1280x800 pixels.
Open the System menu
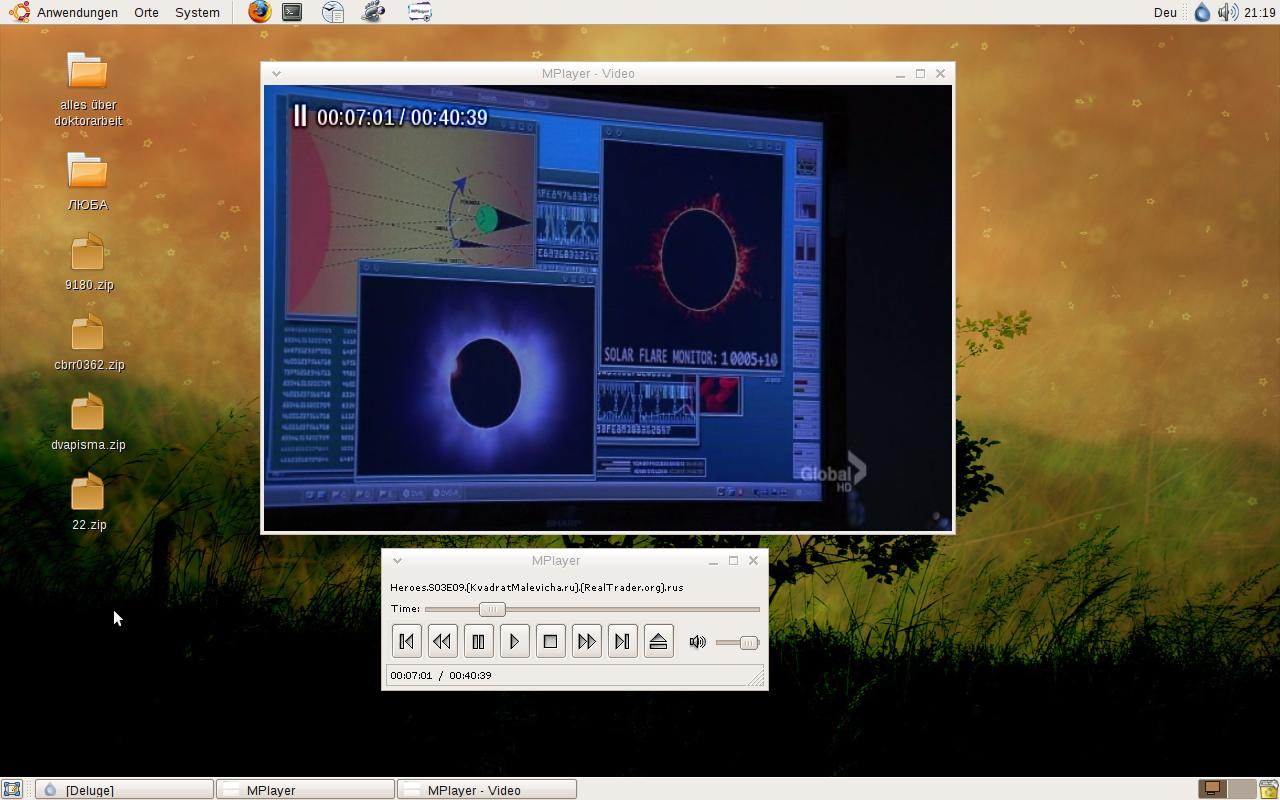click(x=197, y=12)
